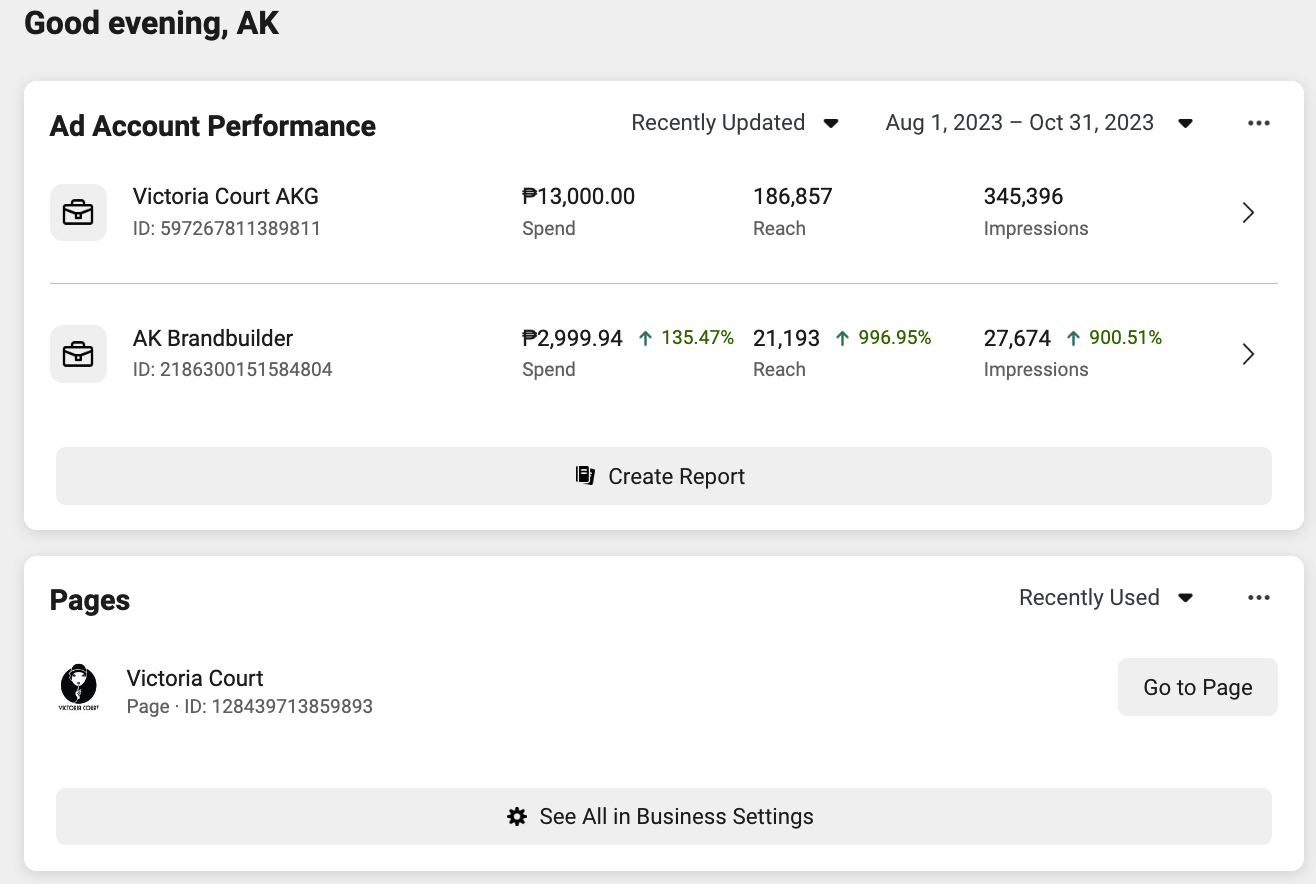1316x884 pixels.
Task: Click gear icon in See All in Business Settings
Action: tap(516, 816)
